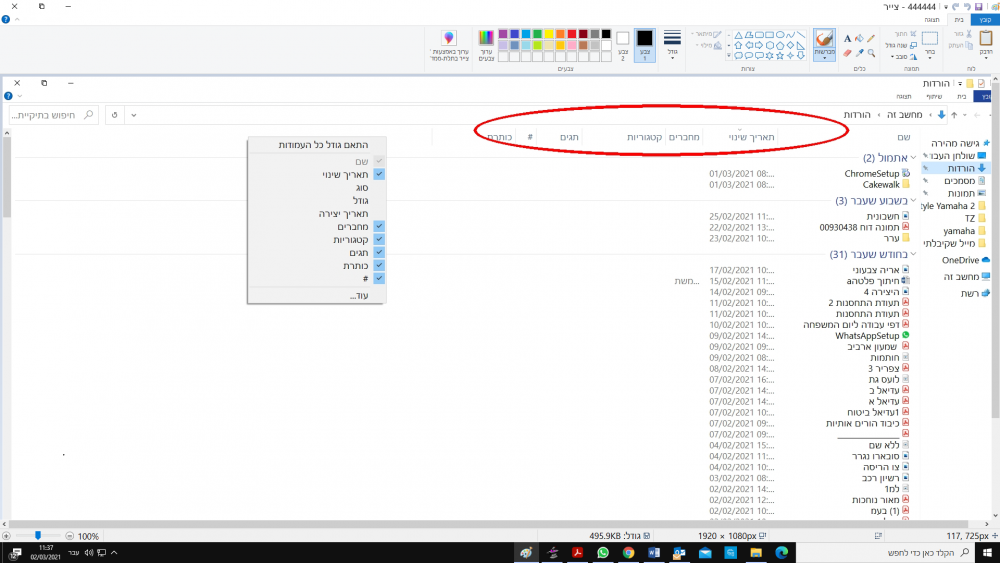
Task: Click the Windows Start button
Action: tap(987, 553)
